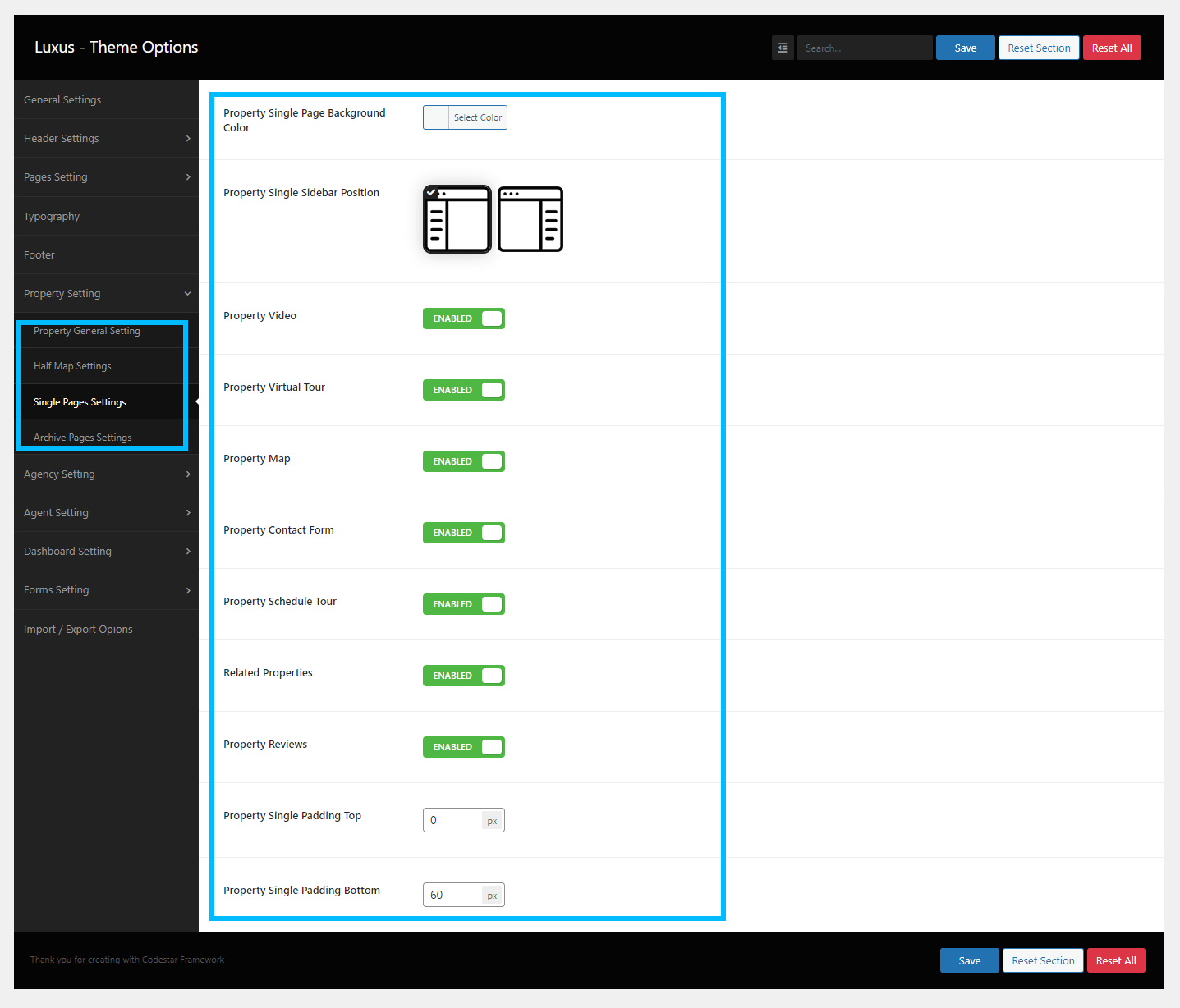The width and height of the screenshot is (1180, 1008).
Task: Go to Half Map Settings
Action: click(x=72, y=366)
